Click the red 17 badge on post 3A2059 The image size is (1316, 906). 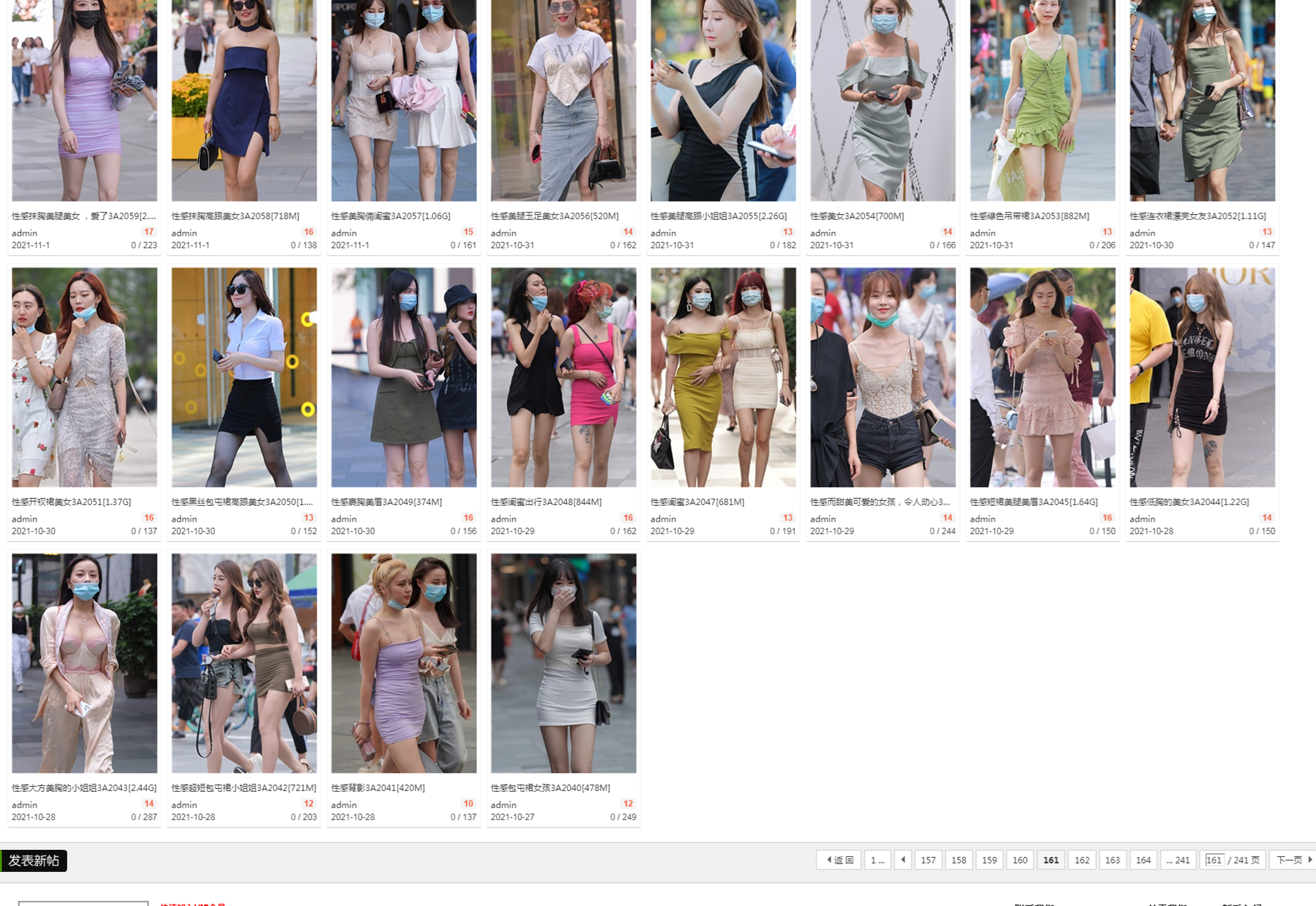tap(149, 231)
